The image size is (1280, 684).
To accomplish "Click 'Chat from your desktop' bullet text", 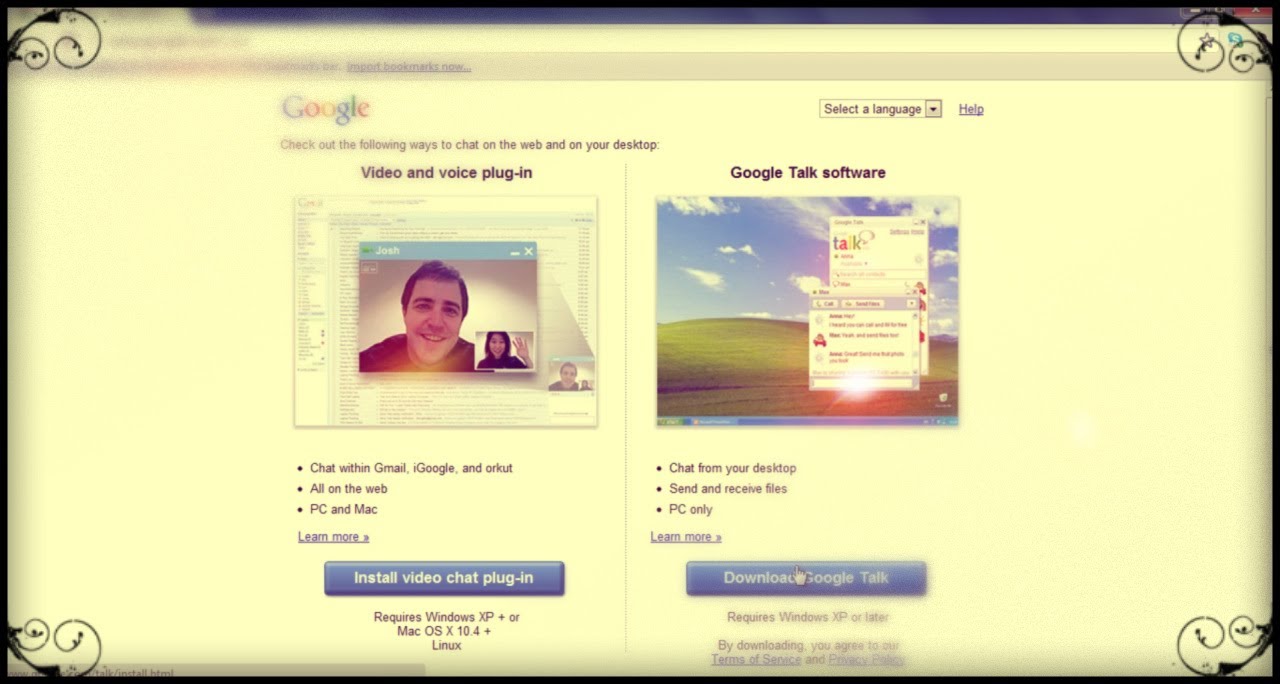I will [733, 468].
